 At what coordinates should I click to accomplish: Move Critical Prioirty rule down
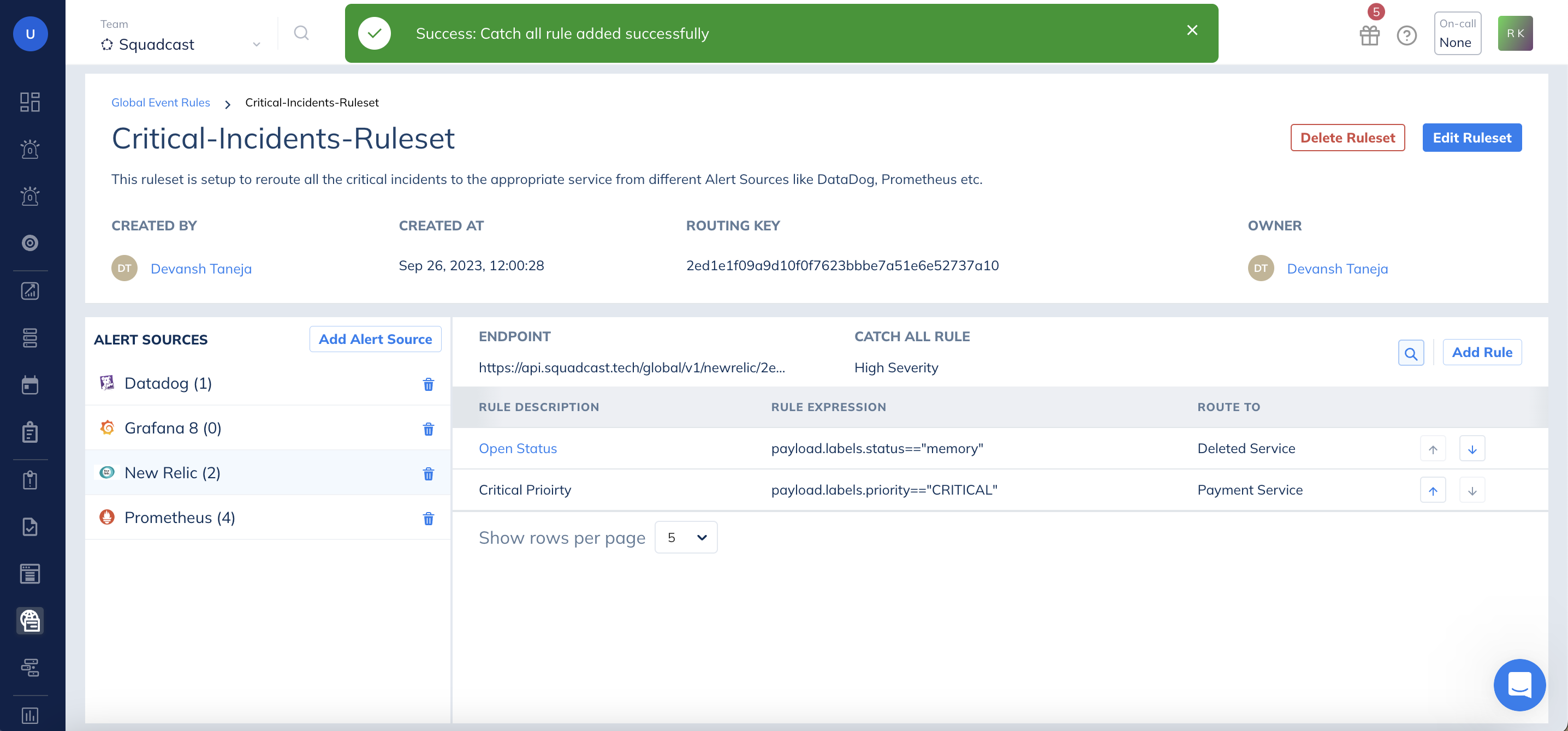point(1472,491)
